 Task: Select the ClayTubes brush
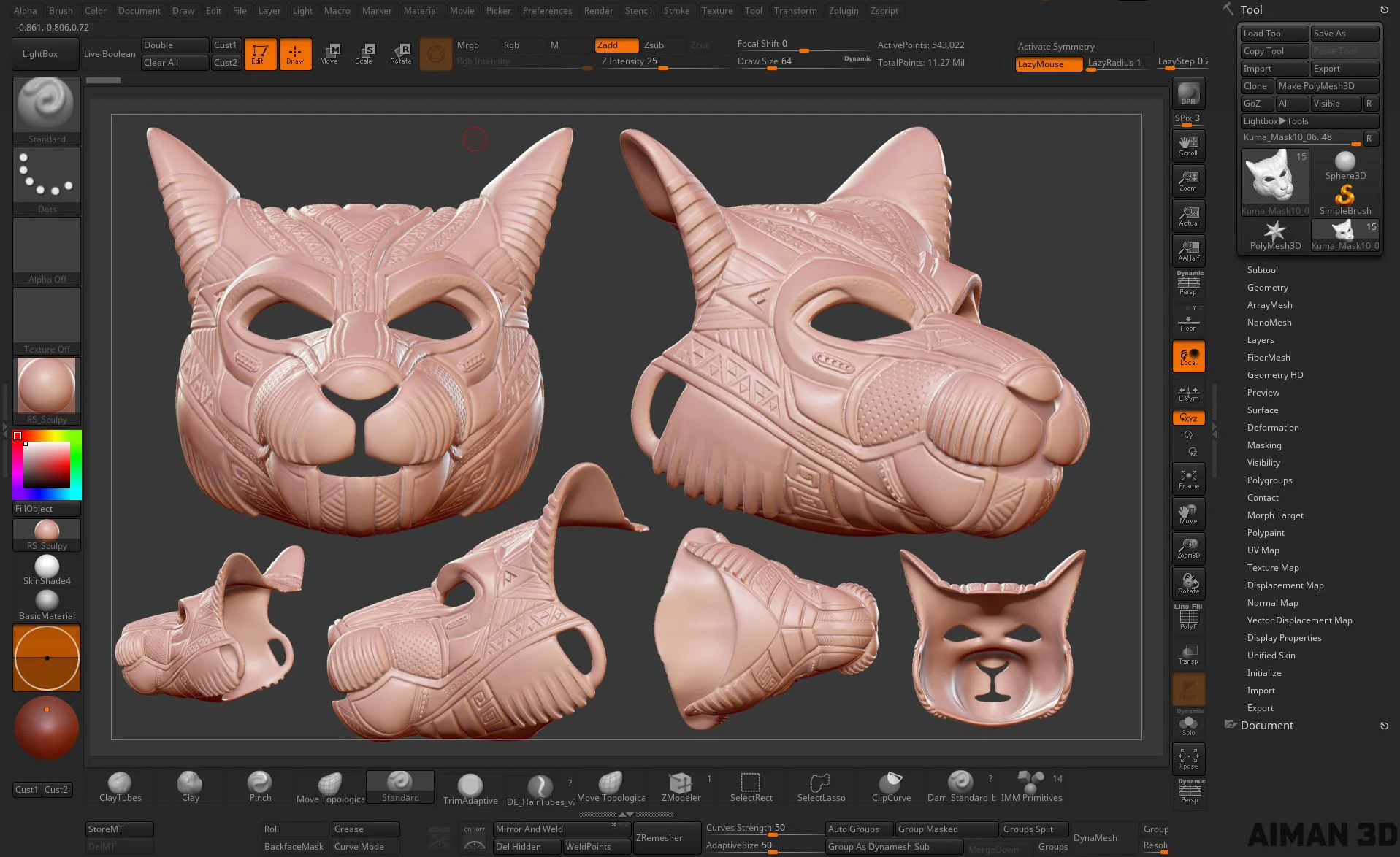pyautogui.click(x=121, y=788)
